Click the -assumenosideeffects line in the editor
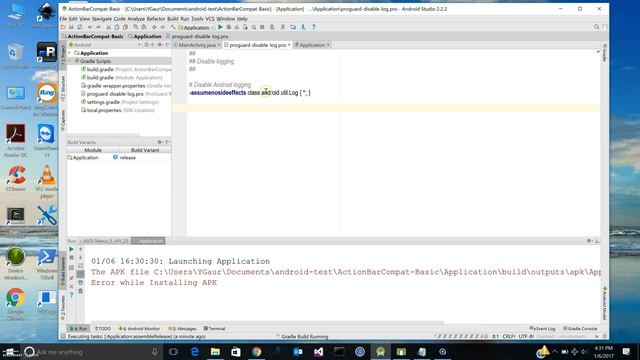This screenshot has height=360, width=640. (249, 93)
